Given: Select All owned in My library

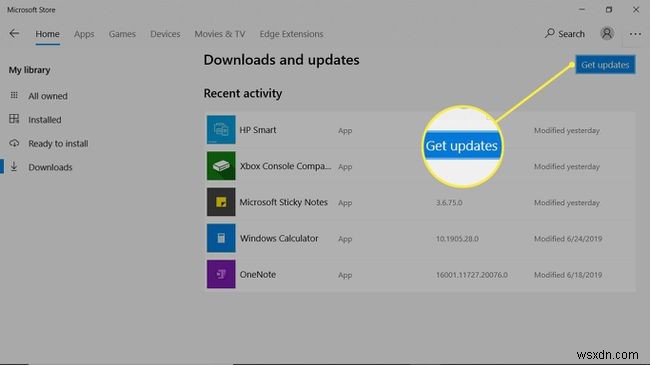Looking at the screenshot, I should coord(48,96).
